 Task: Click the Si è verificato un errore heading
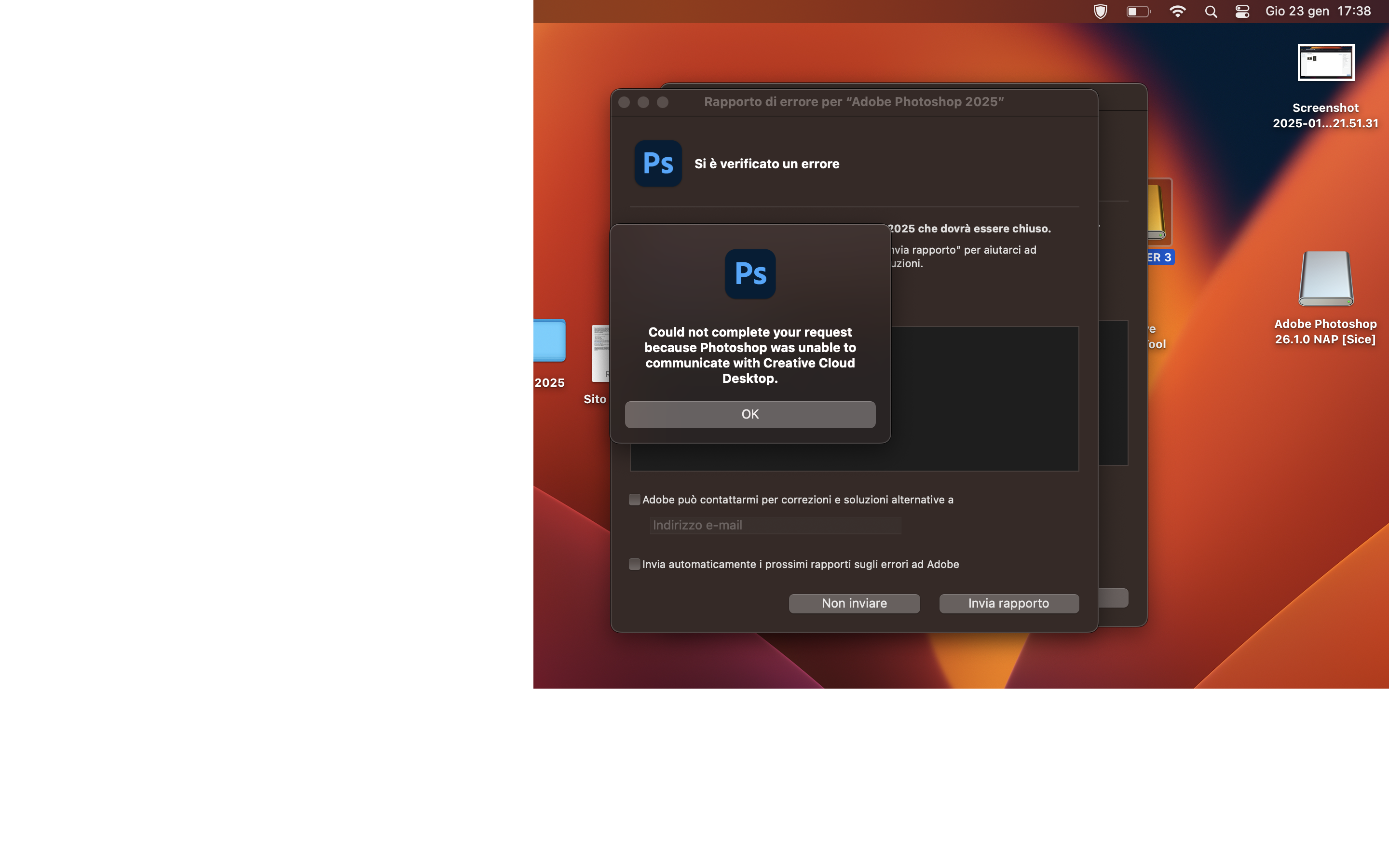pos(766,163)
